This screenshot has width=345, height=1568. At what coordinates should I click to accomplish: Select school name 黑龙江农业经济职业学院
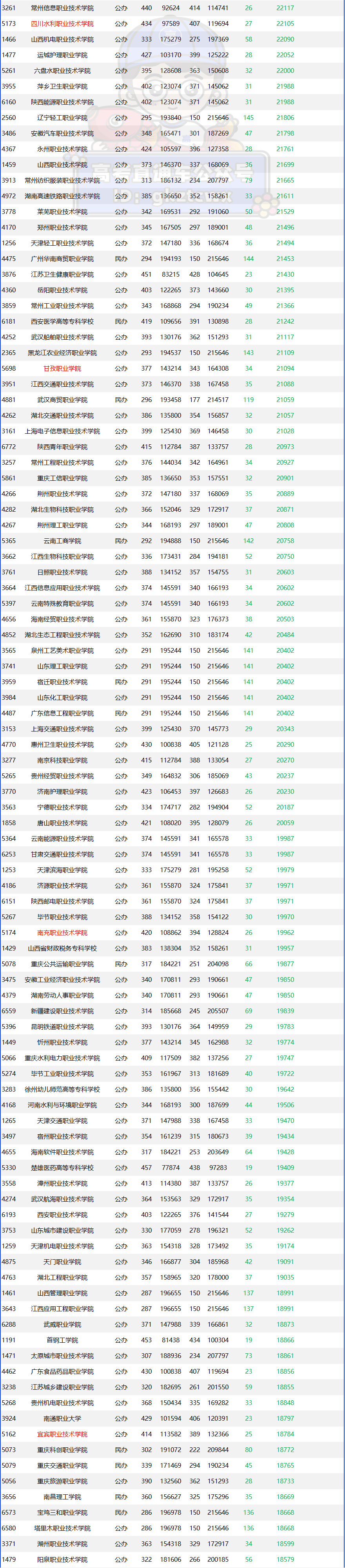[62, 353]
